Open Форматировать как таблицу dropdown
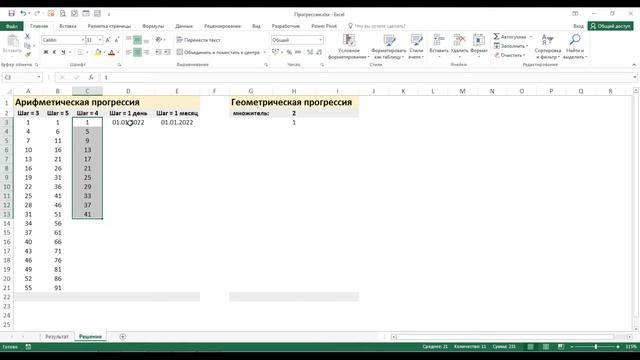This screenshot has width=640, height=360. pos(389,47)
